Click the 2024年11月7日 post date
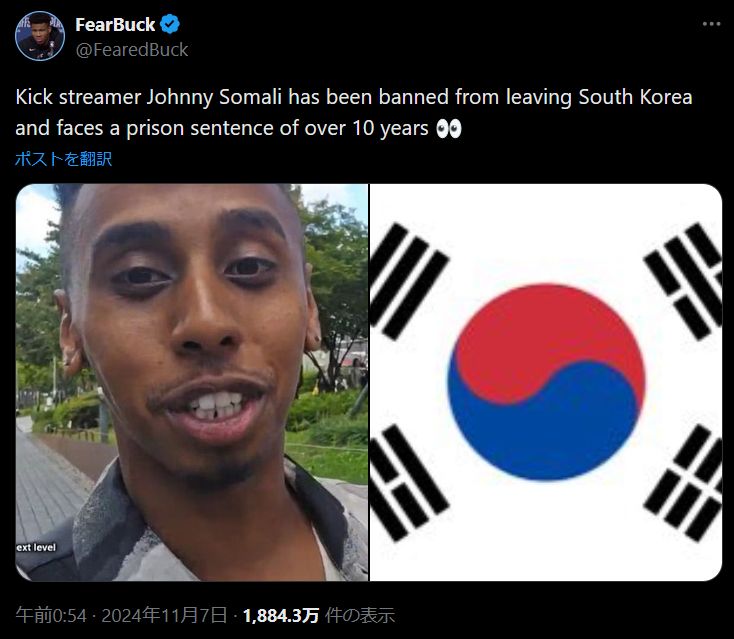Image resolution: width=734 pixels, height=639 pixels. (164, 615)
